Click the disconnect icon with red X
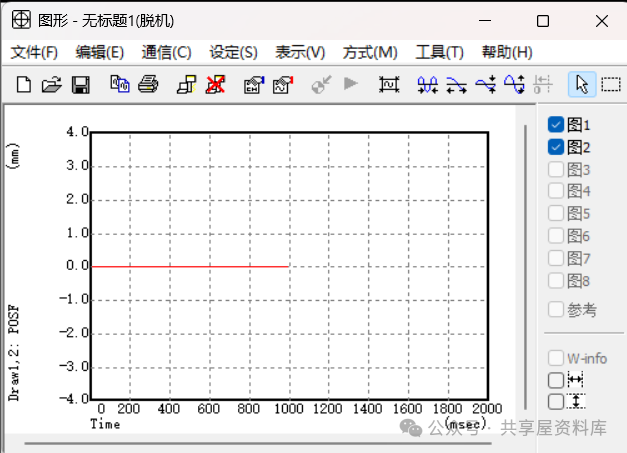Viewport: 627px width, 453px height. [x=216, y=84]
